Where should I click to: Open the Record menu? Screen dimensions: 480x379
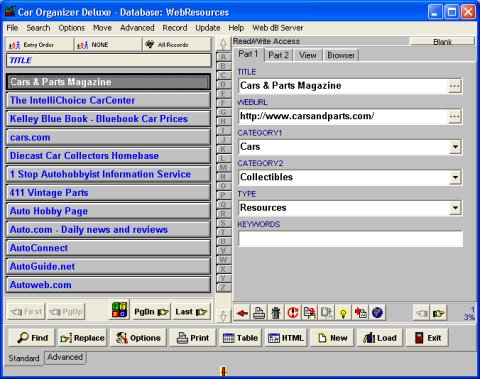click(x=175, y=28)
